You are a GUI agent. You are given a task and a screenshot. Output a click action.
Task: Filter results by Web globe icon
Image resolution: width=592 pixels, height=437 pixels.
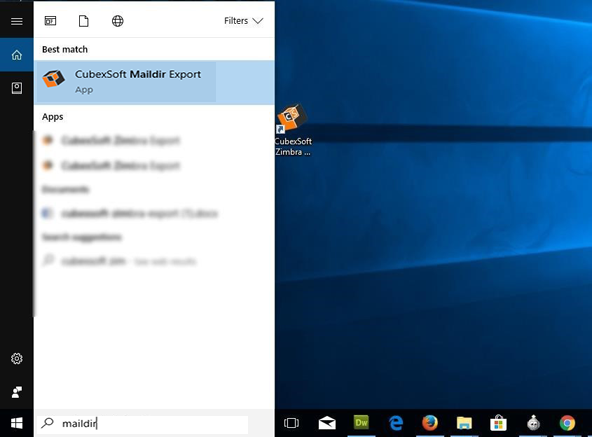point(117,21)
